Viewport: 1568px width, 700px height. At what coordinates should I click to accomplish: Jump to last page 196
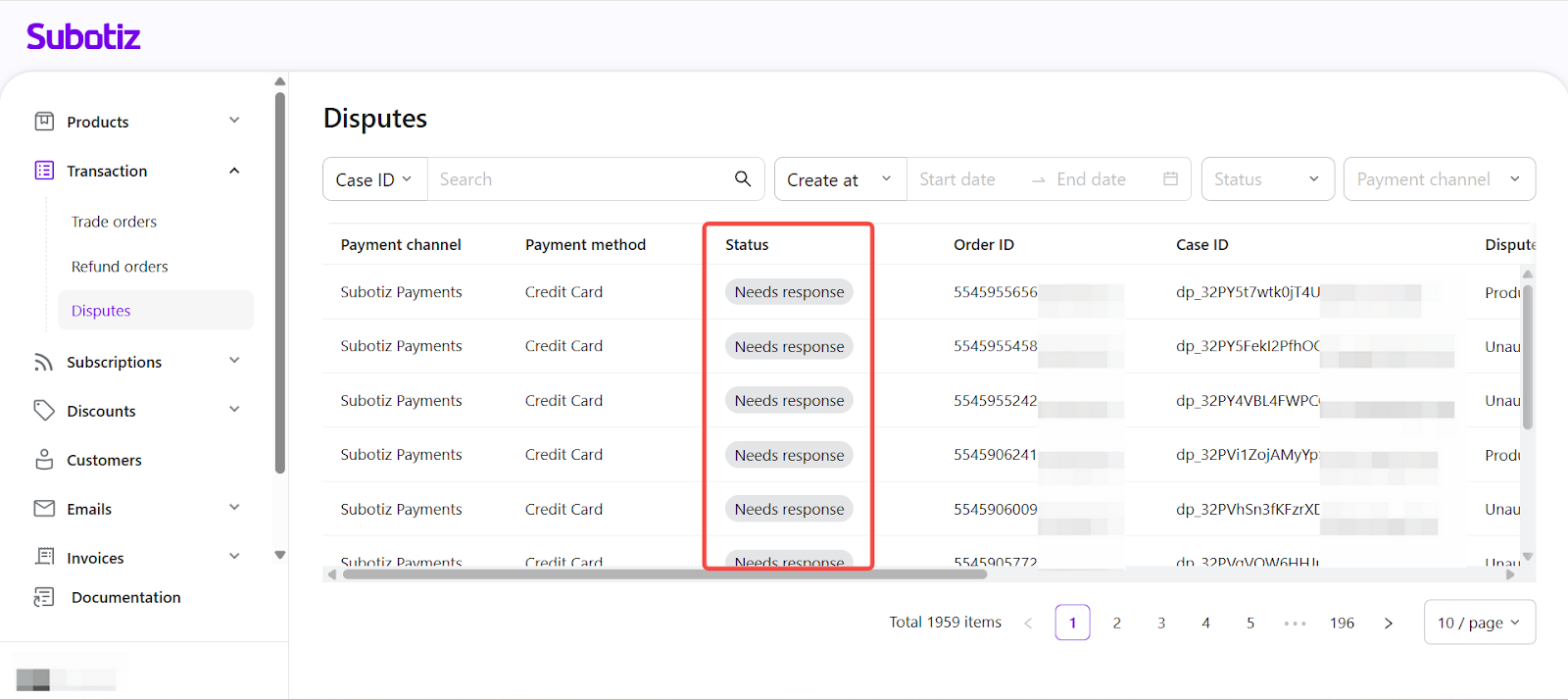coord(1342,623)
